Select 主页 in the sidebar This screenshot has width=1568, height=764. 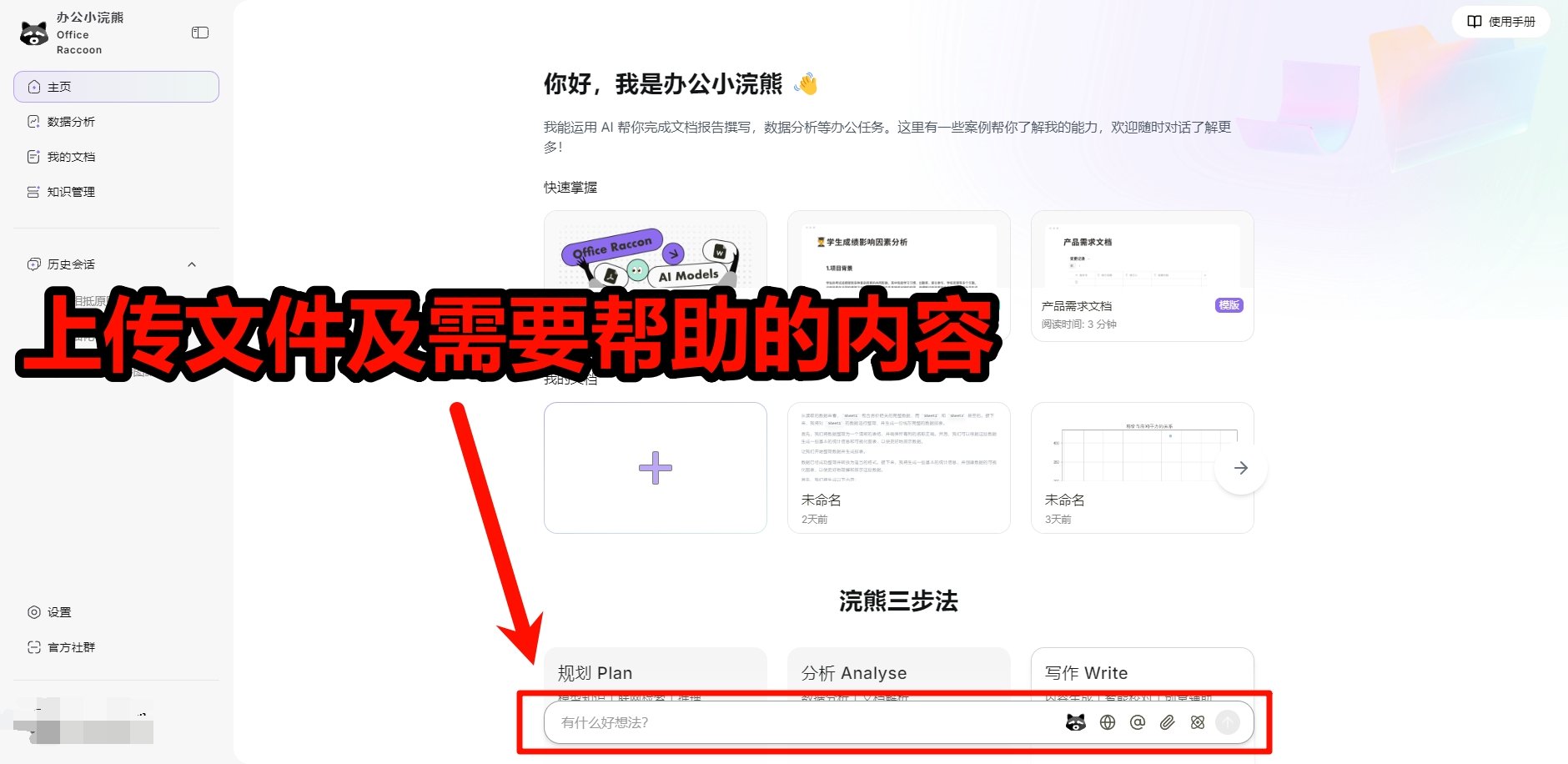58,86
